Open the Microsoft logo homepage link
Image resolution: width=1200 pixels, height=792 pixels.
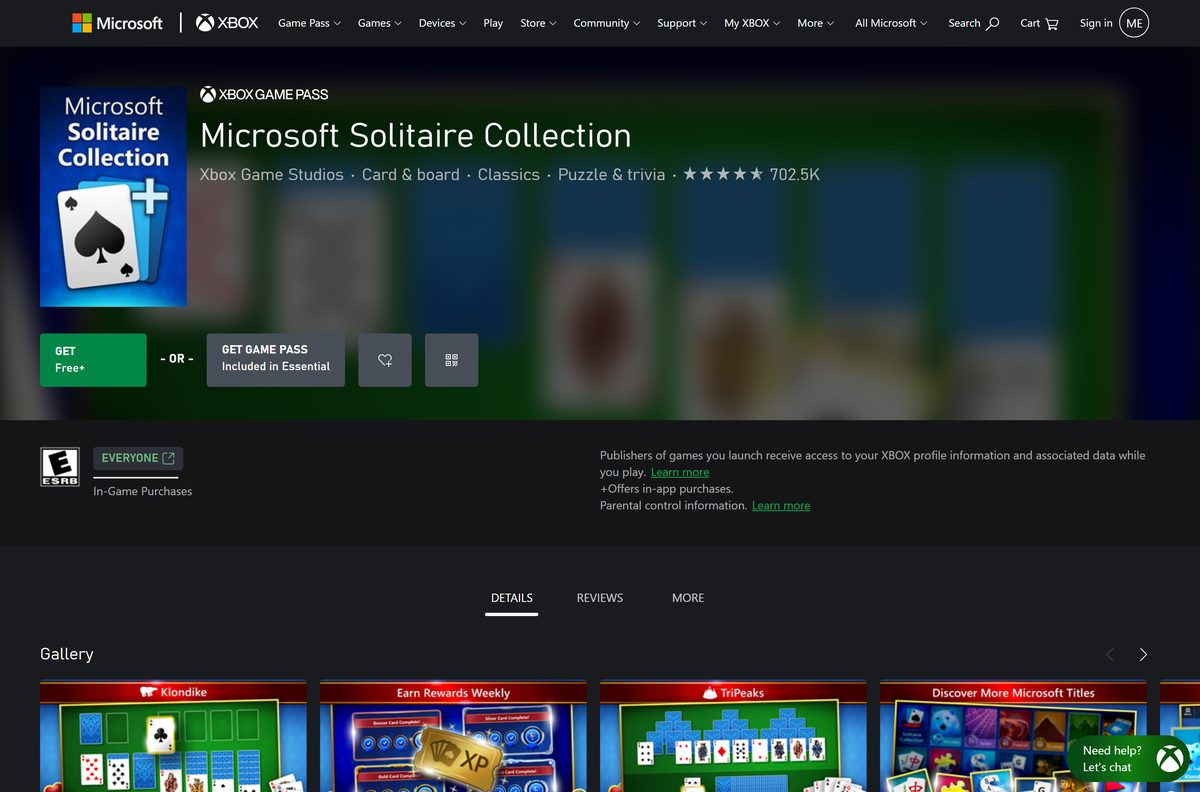click(x=117, y=23)
